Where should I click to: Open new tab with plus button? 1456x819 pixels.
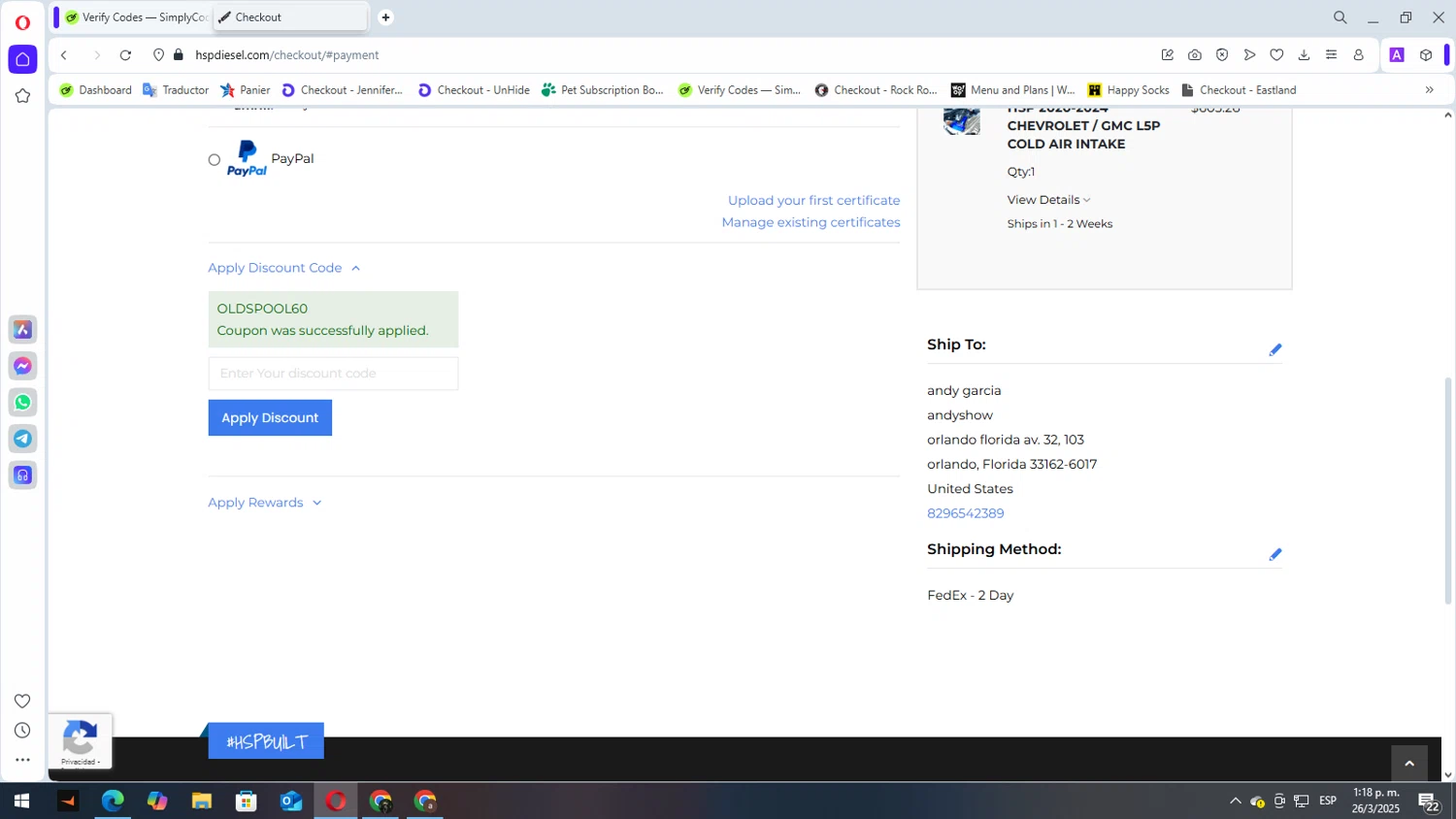coord(385,17)
